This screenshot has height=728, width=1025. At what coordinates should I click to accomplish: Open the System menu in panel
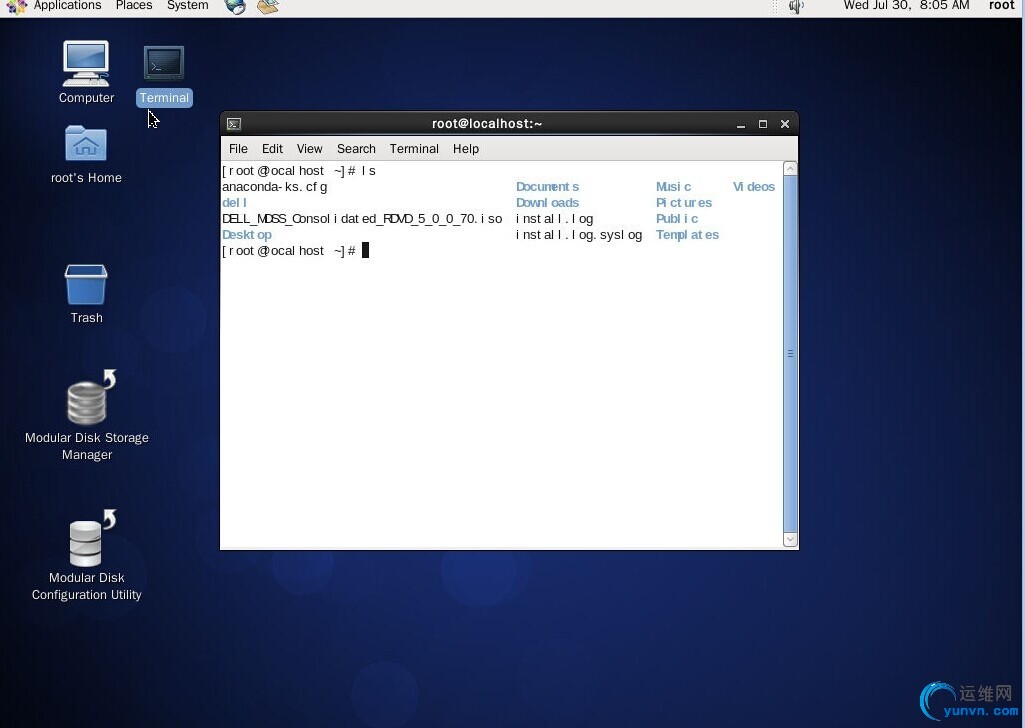pyautogui.click(x=188, y=6)
